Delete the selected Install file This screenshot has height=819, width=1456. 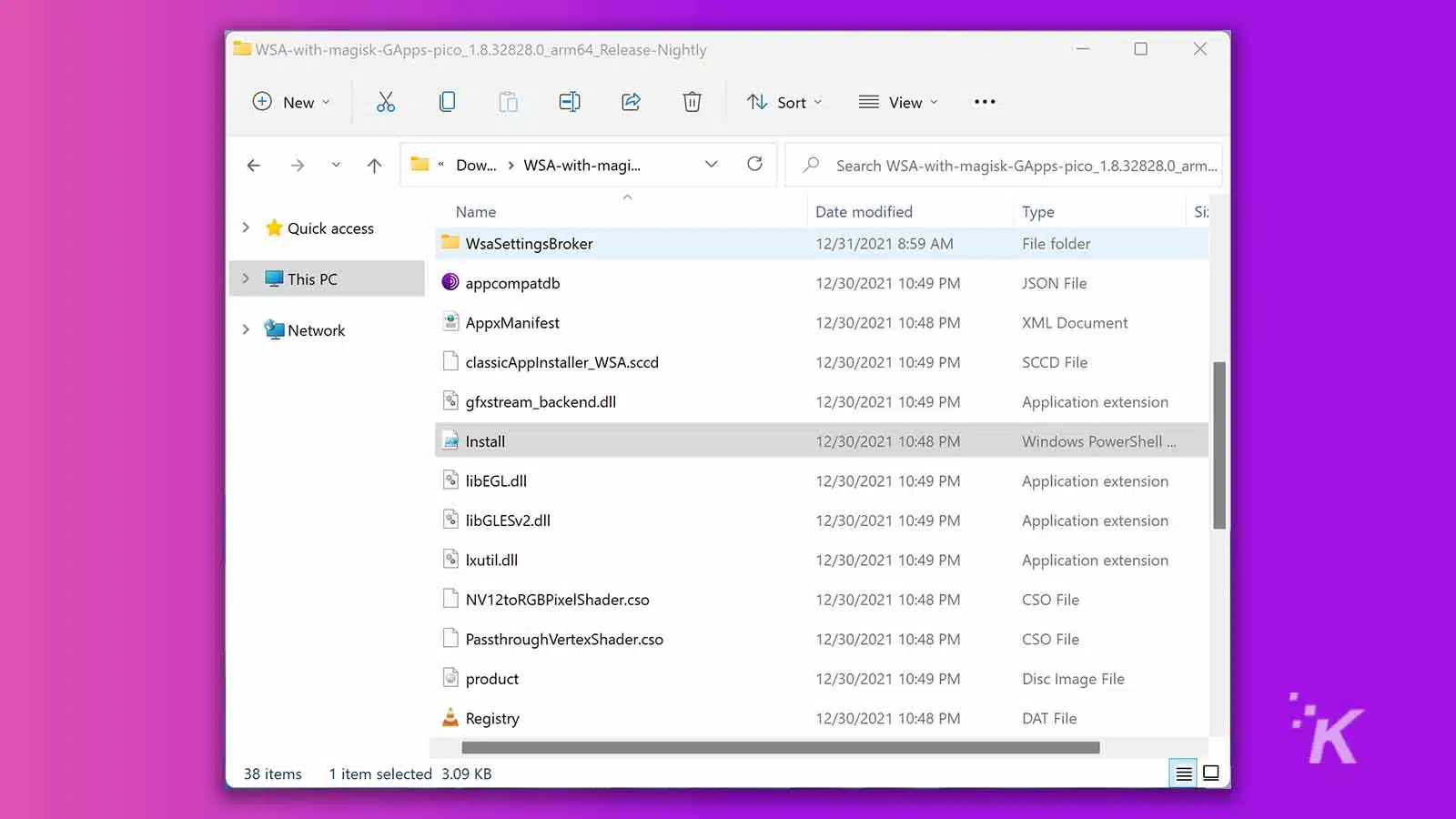tap(692, 102)
